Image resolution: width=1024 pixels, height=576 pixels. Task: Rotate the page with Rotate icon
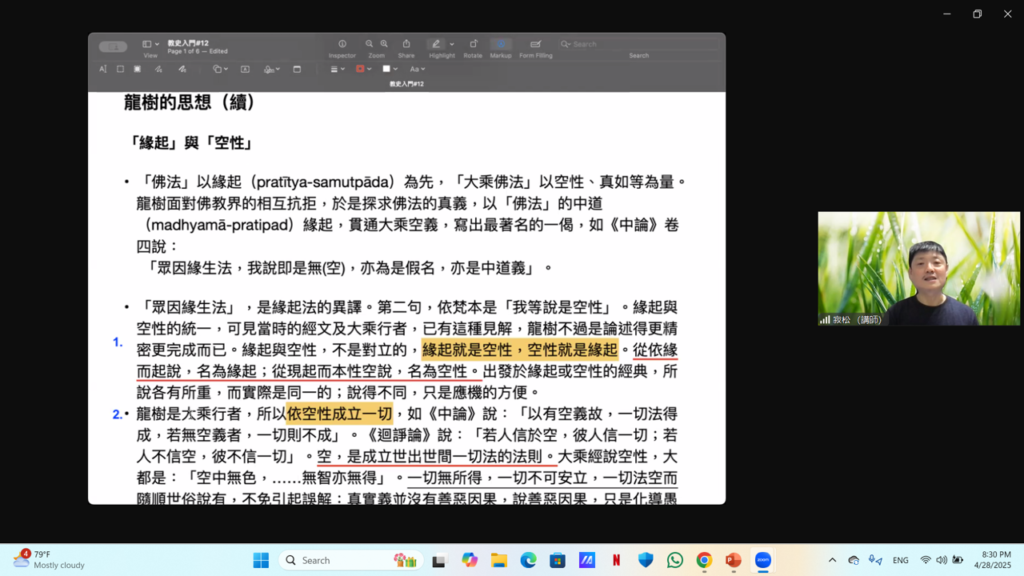(472, 45)
